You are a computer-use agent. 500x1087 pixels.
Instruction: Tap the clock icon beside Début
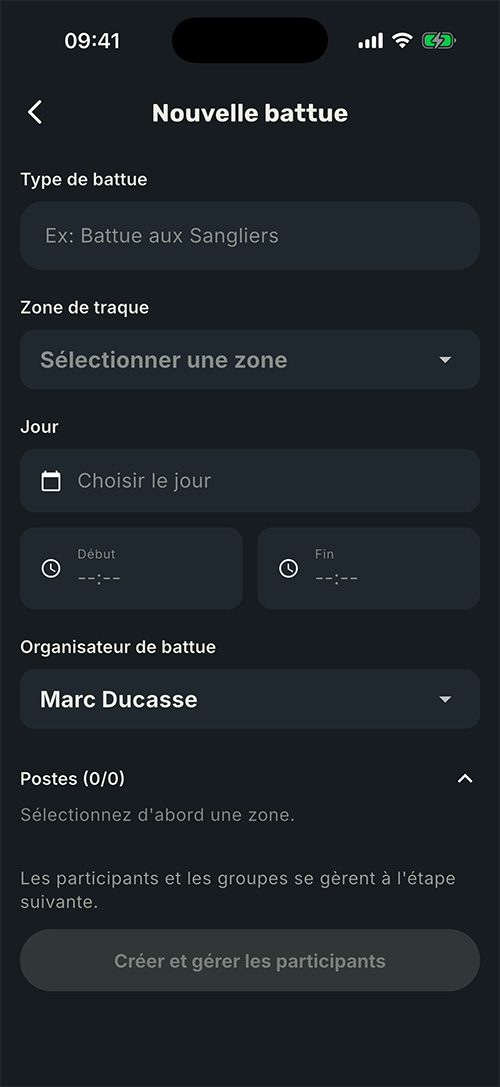(51, 568)
